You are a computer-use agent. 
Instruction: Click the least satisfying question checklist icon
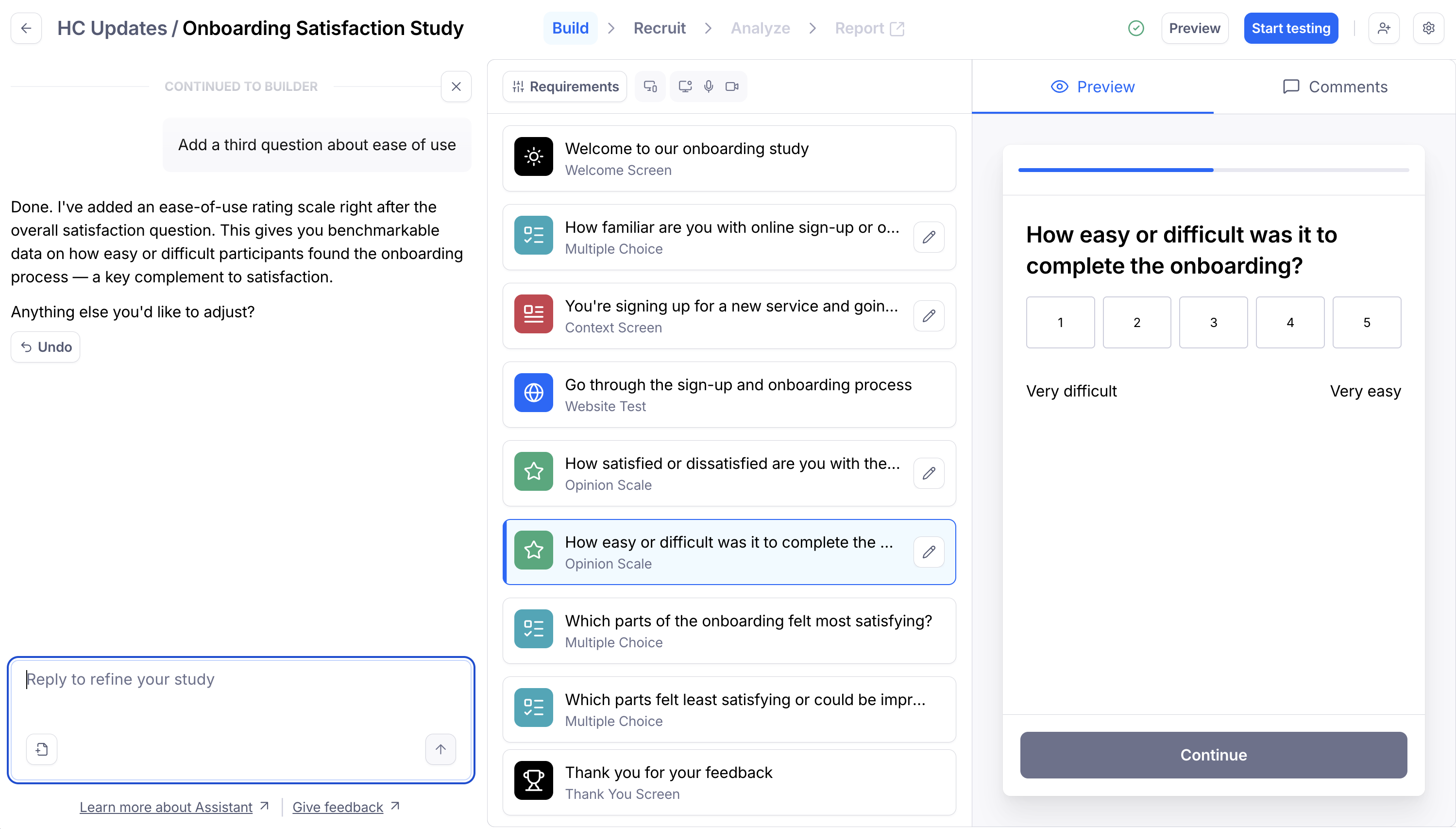coord(533,707)
